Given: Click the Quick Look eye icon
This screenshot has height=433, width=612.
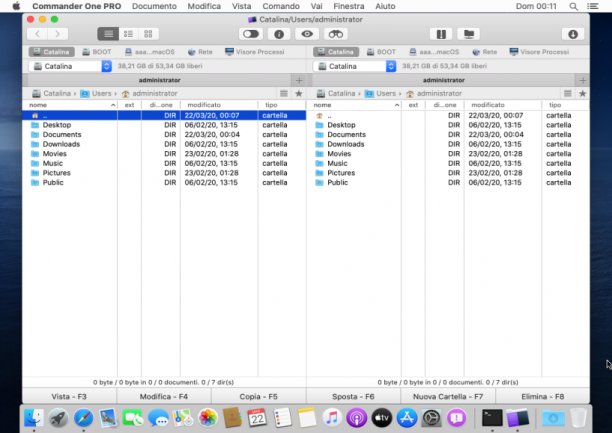Looking at the screenshot, I should click(307, 34).
